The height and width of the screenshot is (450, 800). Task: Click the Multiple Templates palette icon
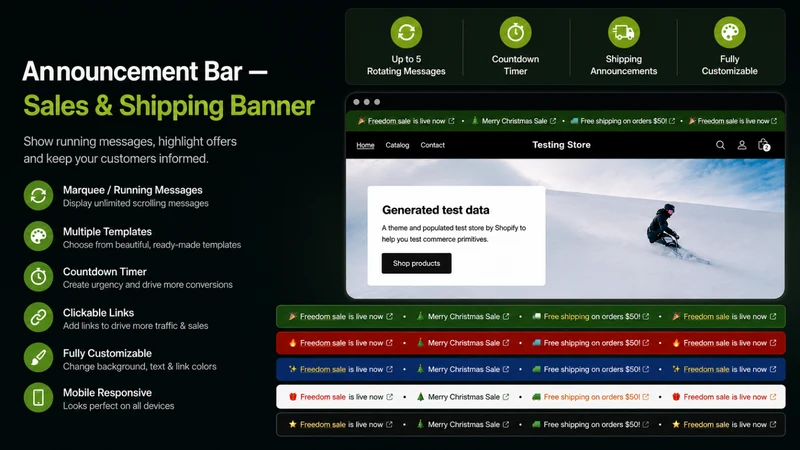coord(38,236)
